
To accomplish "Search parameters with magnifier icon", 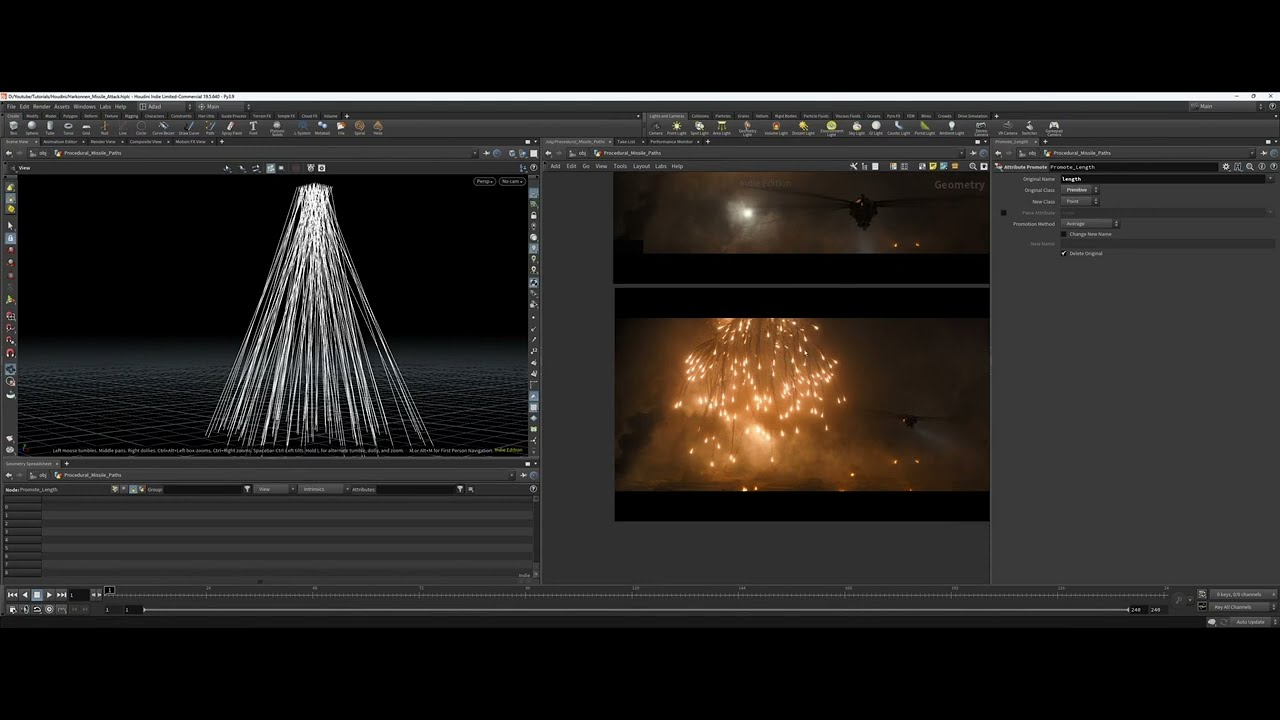I will coord(1250,167).
